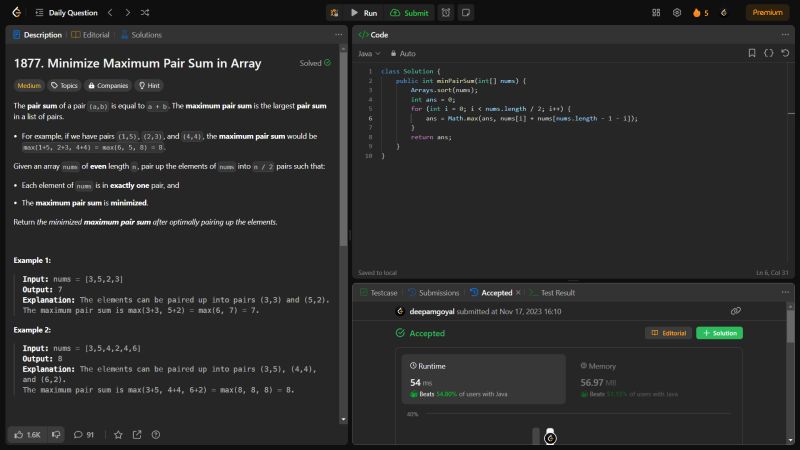
Task: Open the settings gear icon
Action: (677, 13)
